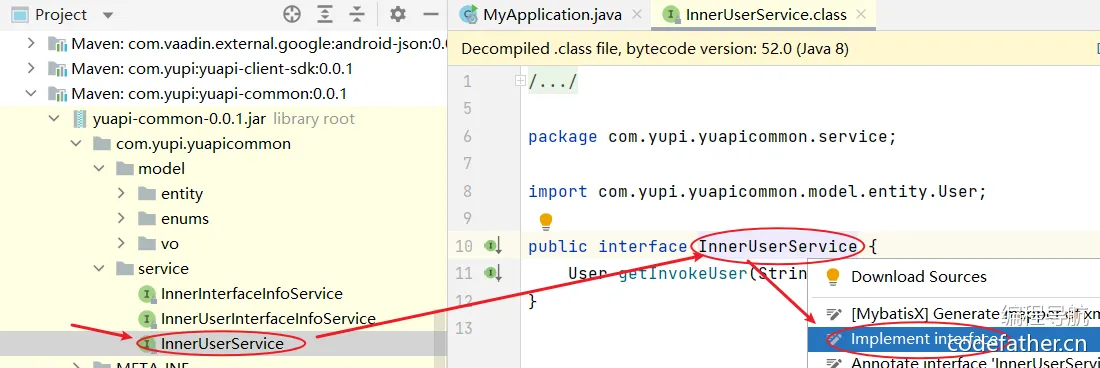Choose Implement interface from popup menu

[x=954, y=339]
